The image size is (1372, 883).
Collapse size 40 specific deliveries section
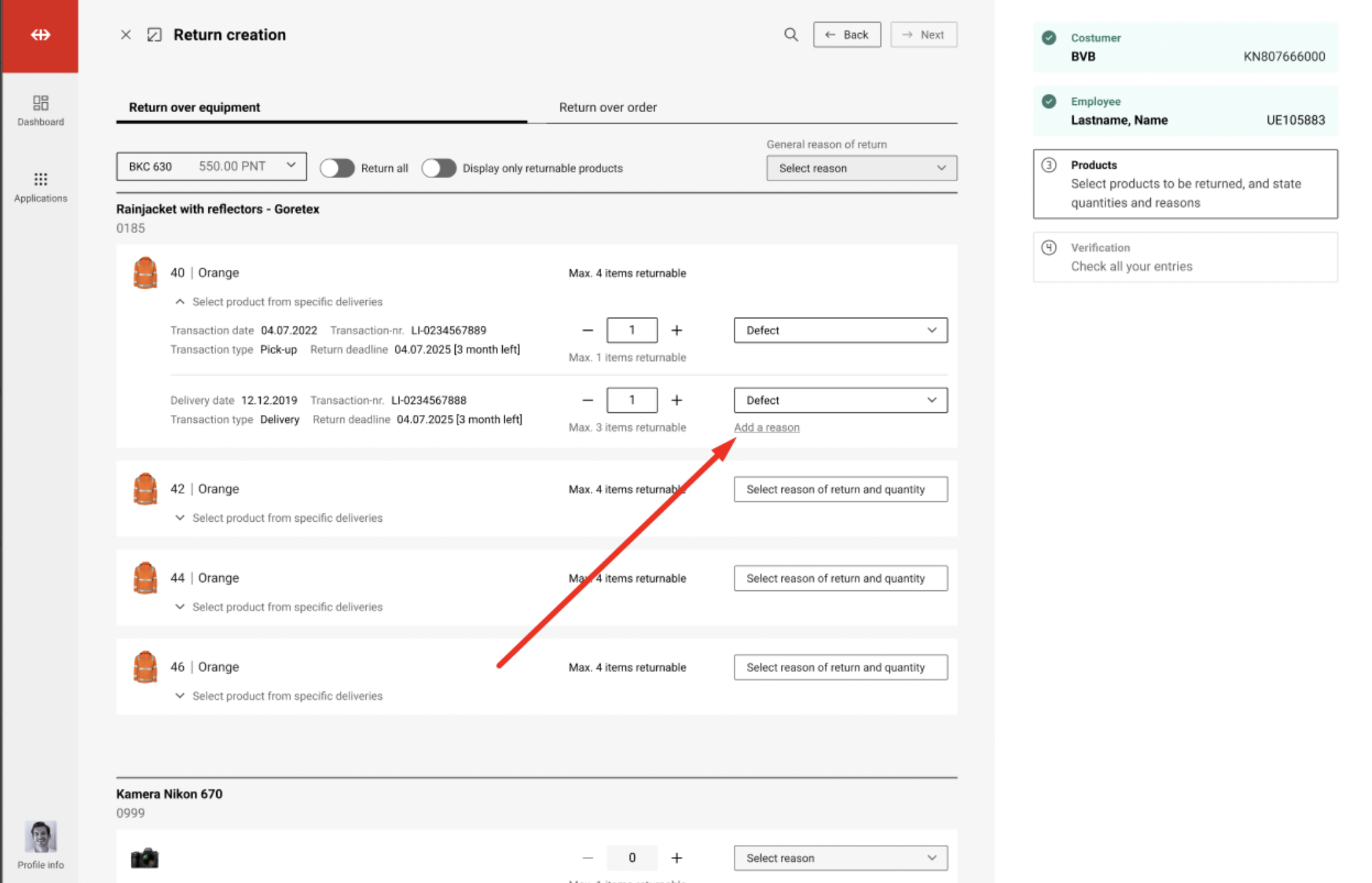(180, 302)
